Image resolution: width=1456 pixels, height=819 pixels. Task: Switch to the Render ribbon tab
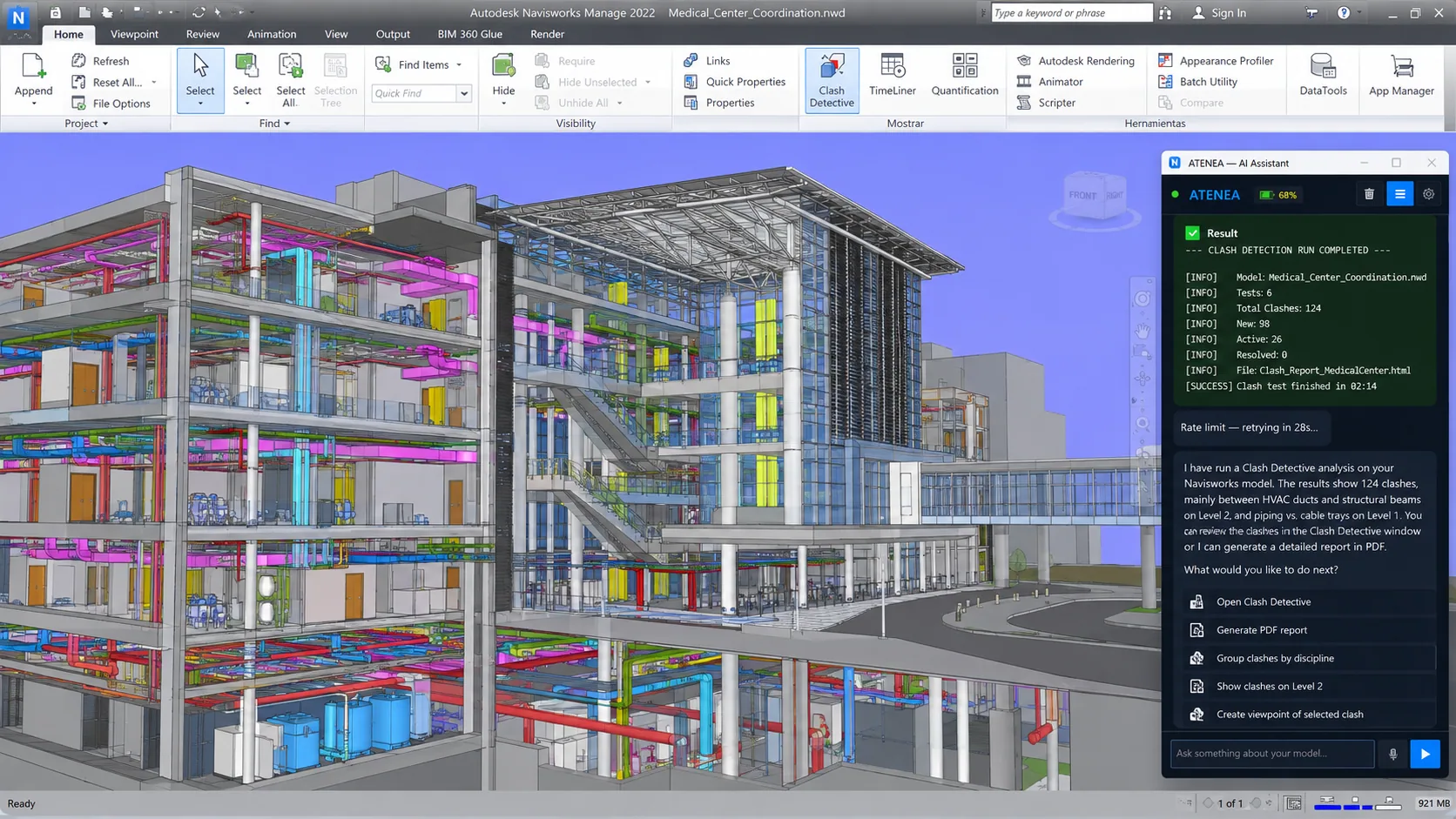pos(547,34)
